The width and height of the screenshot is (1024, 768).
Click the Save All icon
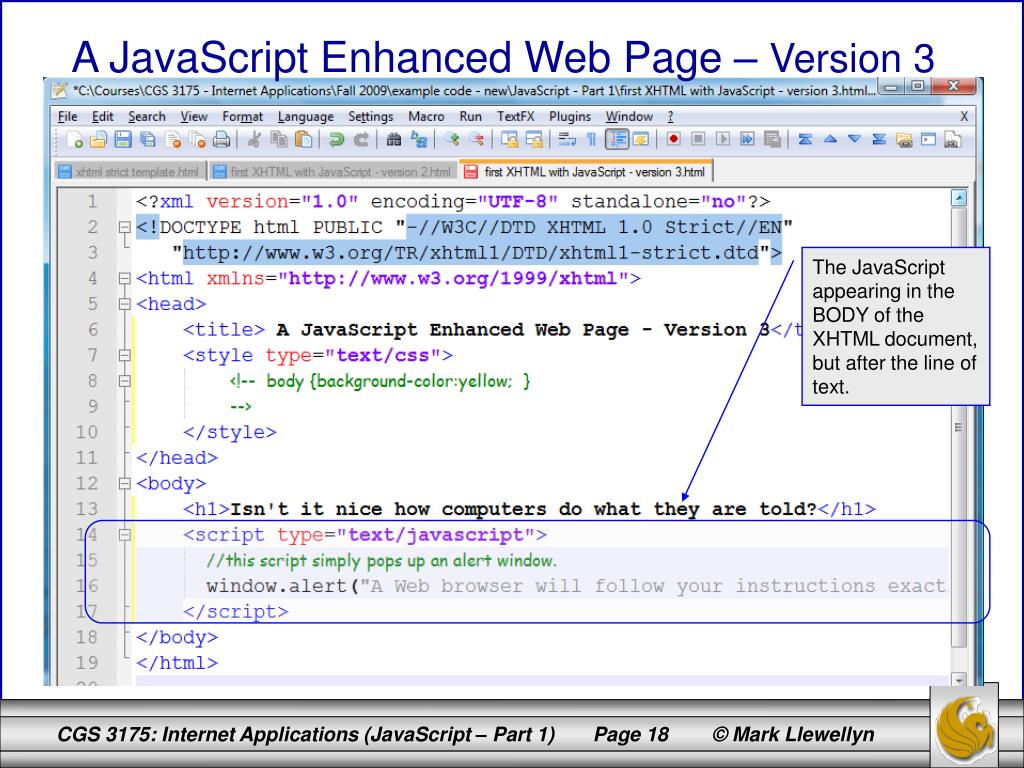point(148,140)
